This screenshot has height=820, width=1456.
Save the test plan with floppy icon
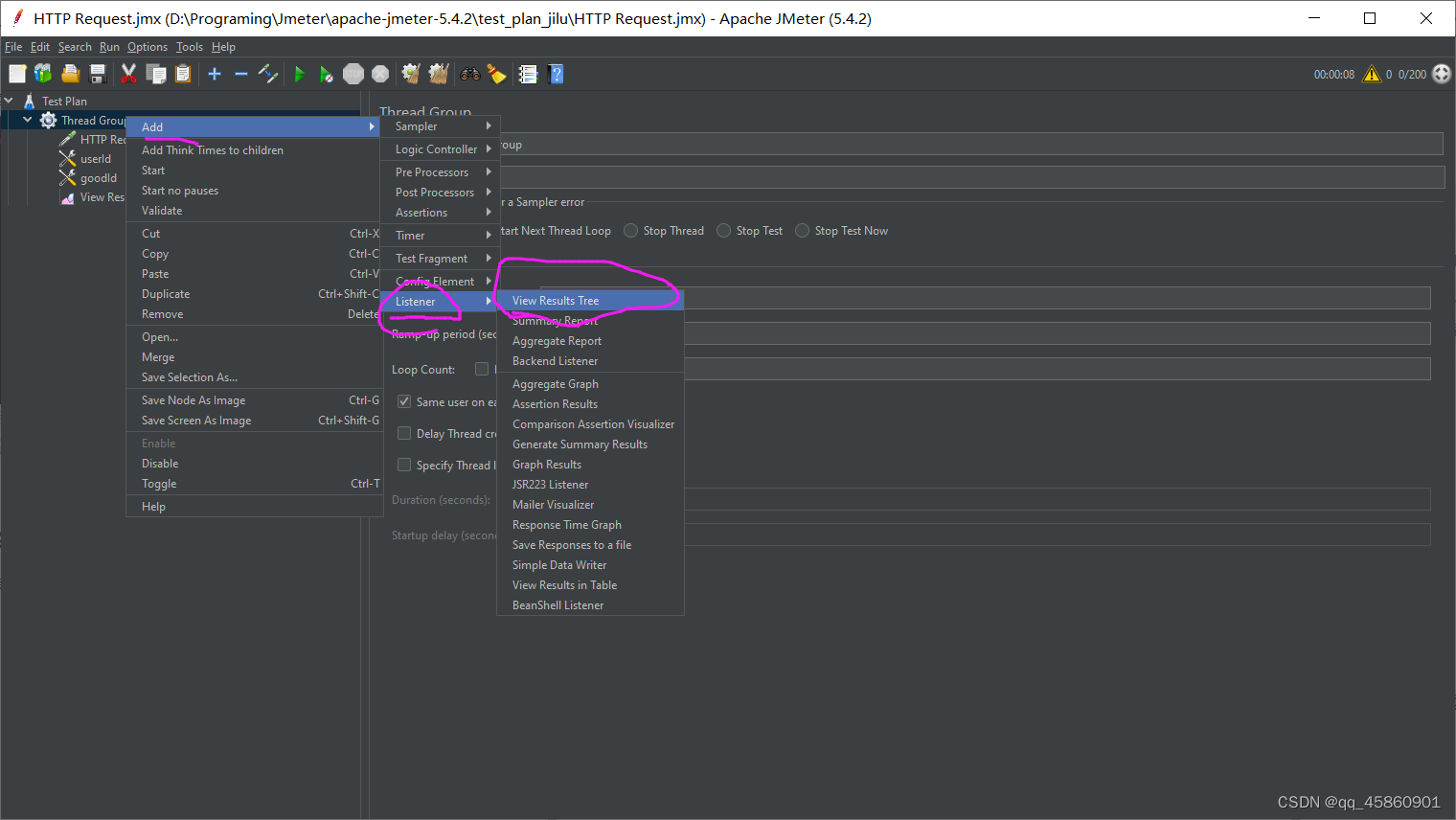pos(97,74)
